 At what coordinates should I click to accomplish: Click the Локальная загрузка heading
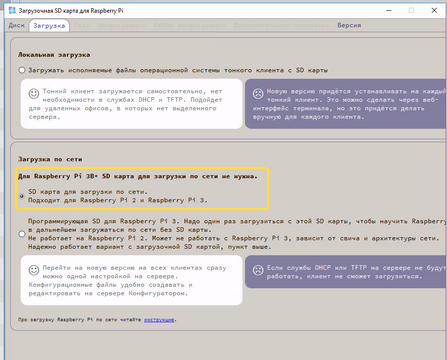[x=54, y=55]
